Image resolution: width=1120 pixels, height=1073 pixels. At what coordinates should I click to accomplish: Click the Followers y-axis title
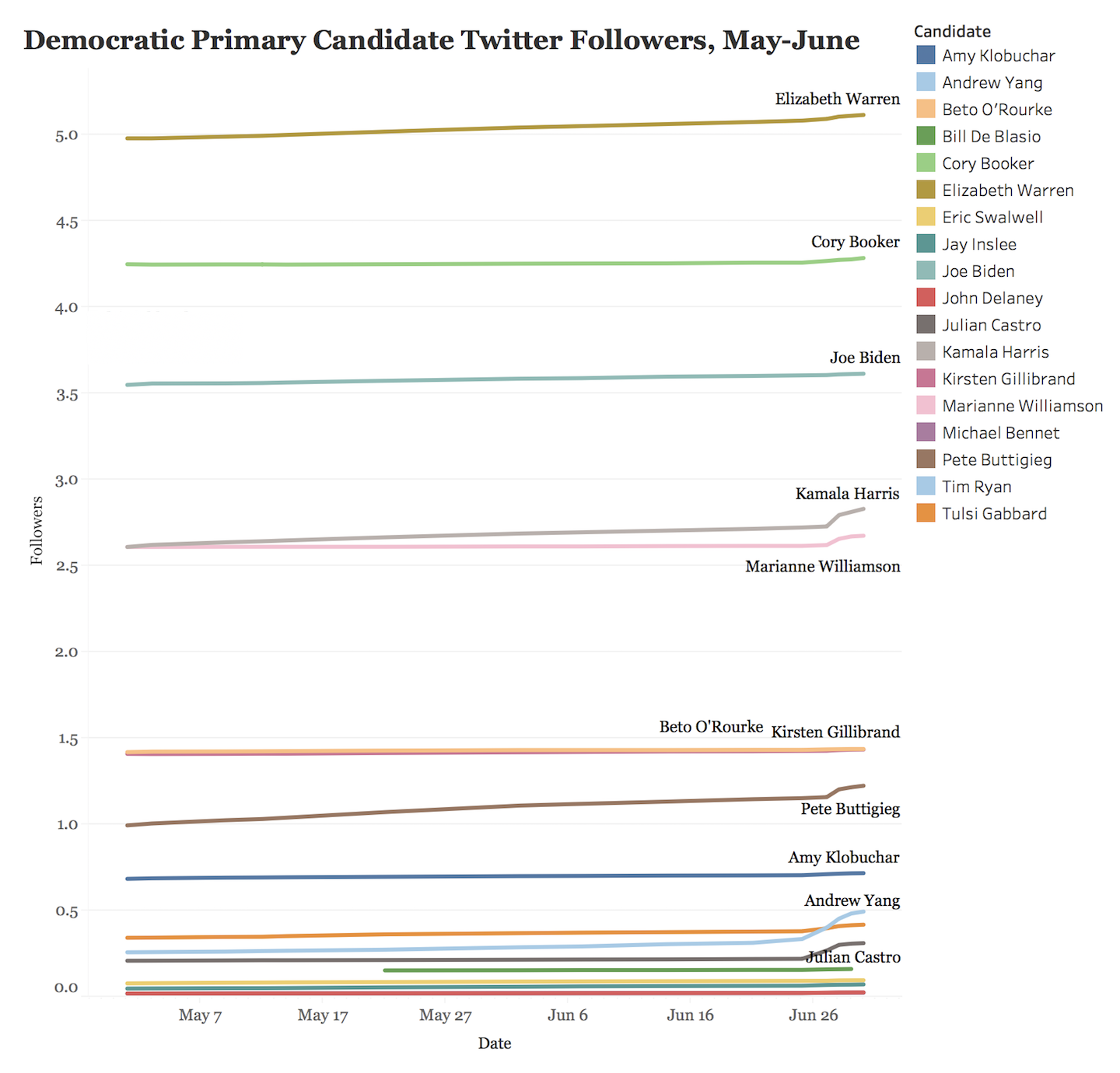37,530
